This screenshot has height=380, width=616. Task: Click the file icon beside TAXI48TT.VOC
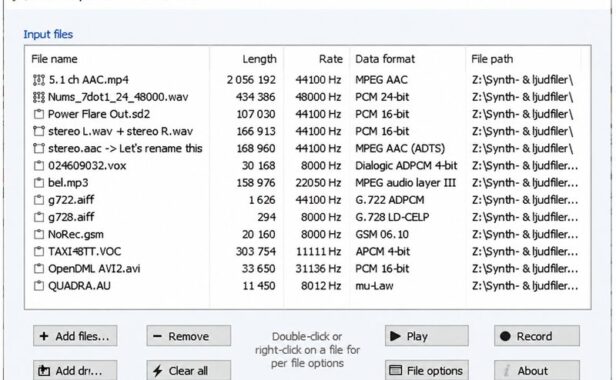click(x=38, y=251)
